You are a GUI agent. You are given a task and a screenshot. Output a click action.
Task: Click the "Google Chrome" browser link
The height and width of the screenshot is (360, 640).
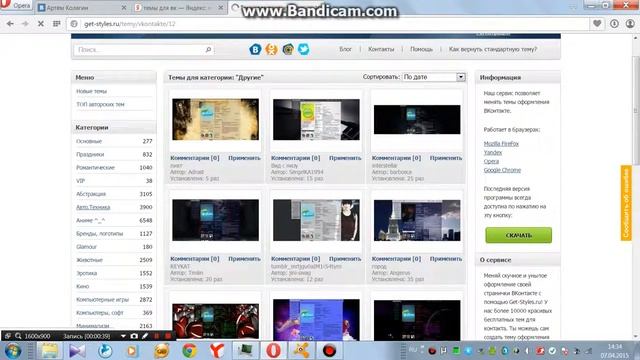coord(502,170)
